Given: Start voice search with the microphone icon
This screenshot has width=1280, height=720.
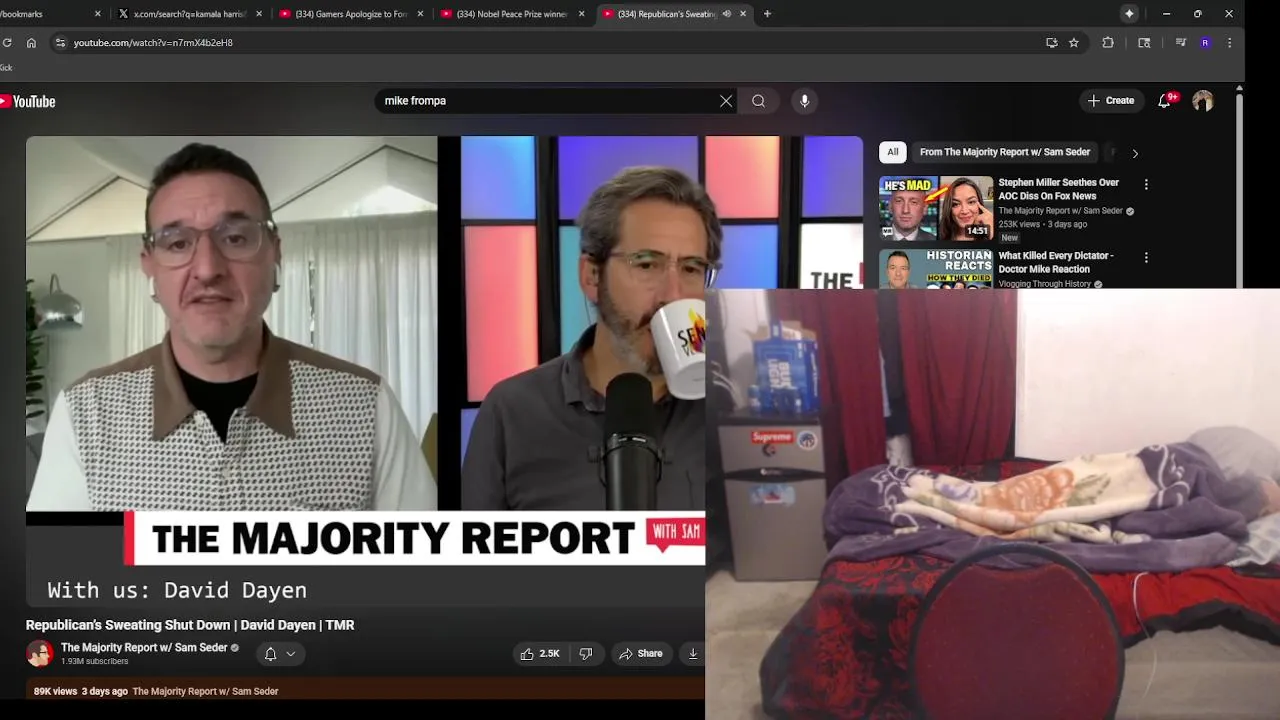Looking at the screenshot, I should pyautogui.click(x=804, y=101).
